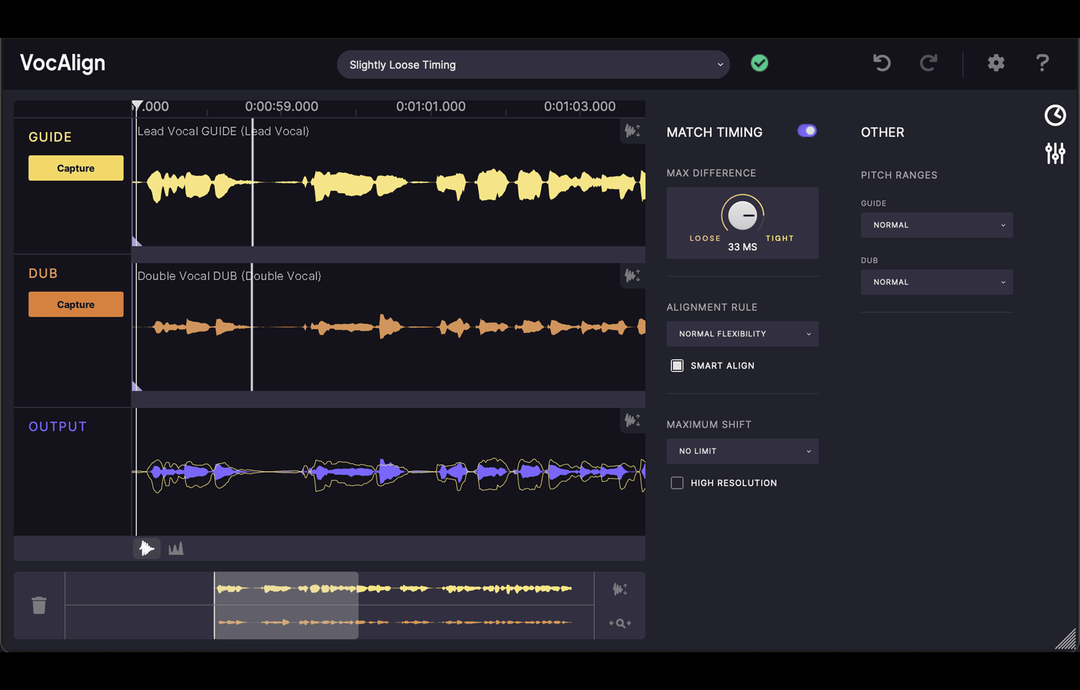Click the playhead marker on timeline ruler
This screenshot has height=690, width=1080.
137,105
